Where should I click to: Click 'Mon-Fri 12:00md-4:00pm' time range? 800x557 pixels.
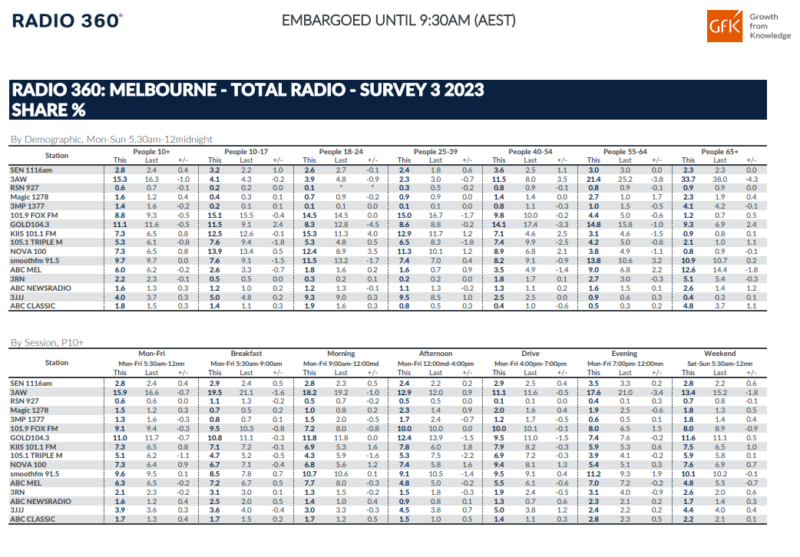coord(436,364)
